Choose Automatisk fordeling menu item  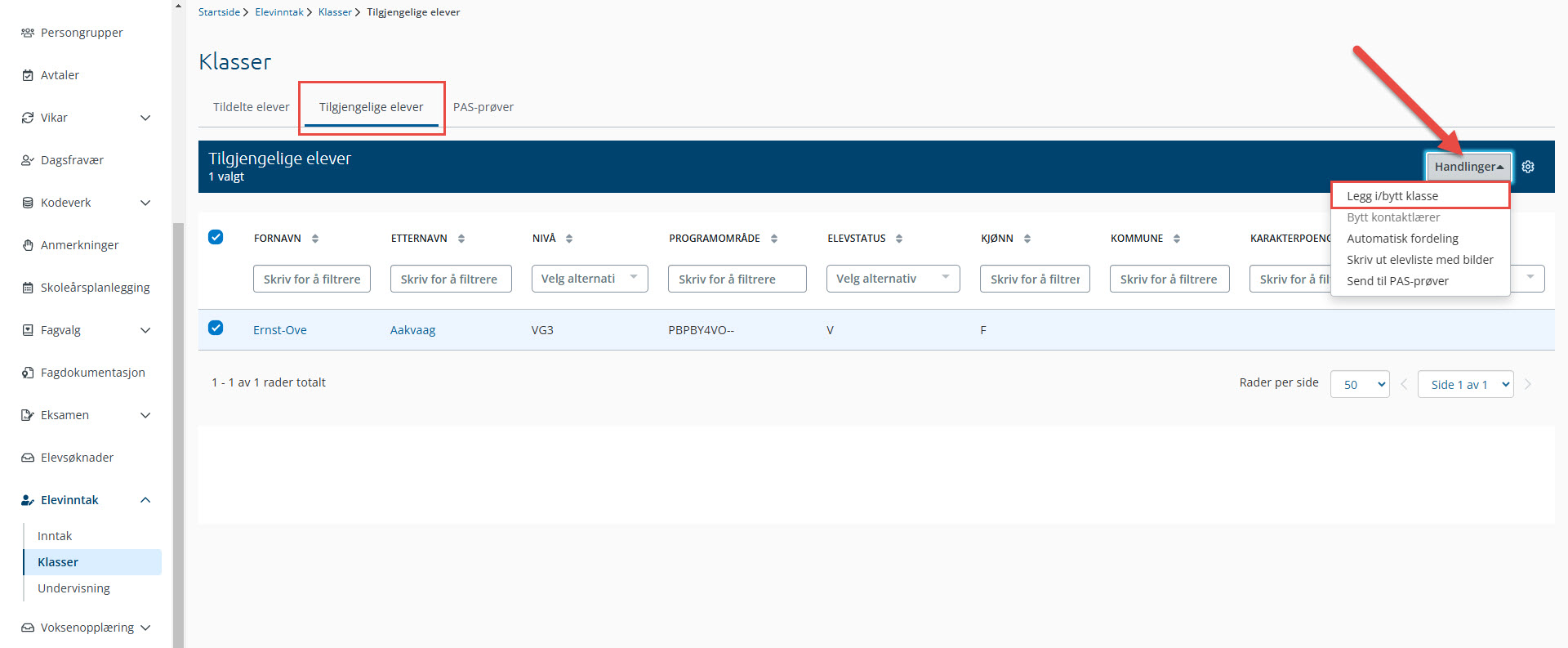[1420, 239]
